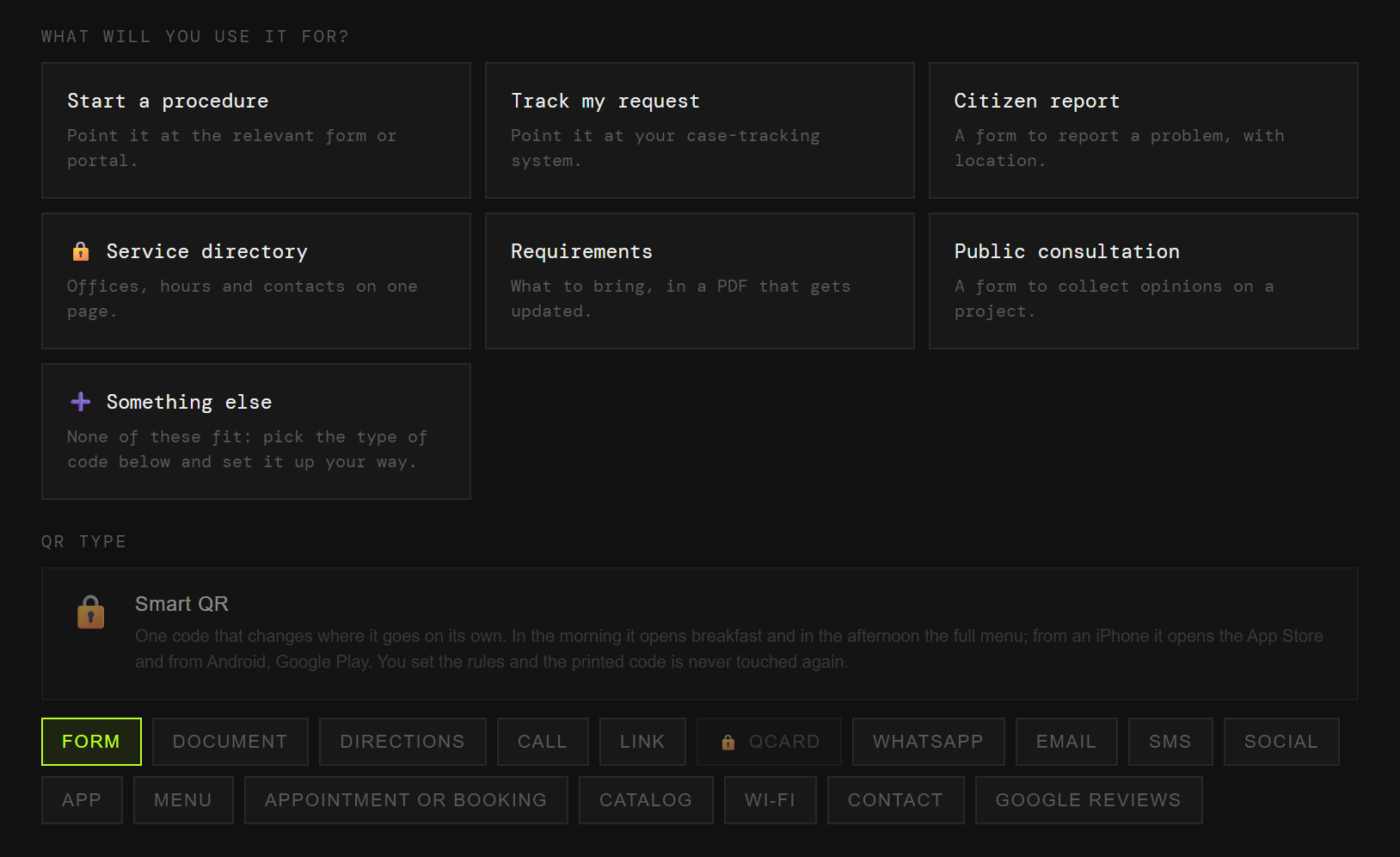1400x857 pixels.
Task: Select the GOOGLE REVIEWS type
Action: [x=1089, y=800]
